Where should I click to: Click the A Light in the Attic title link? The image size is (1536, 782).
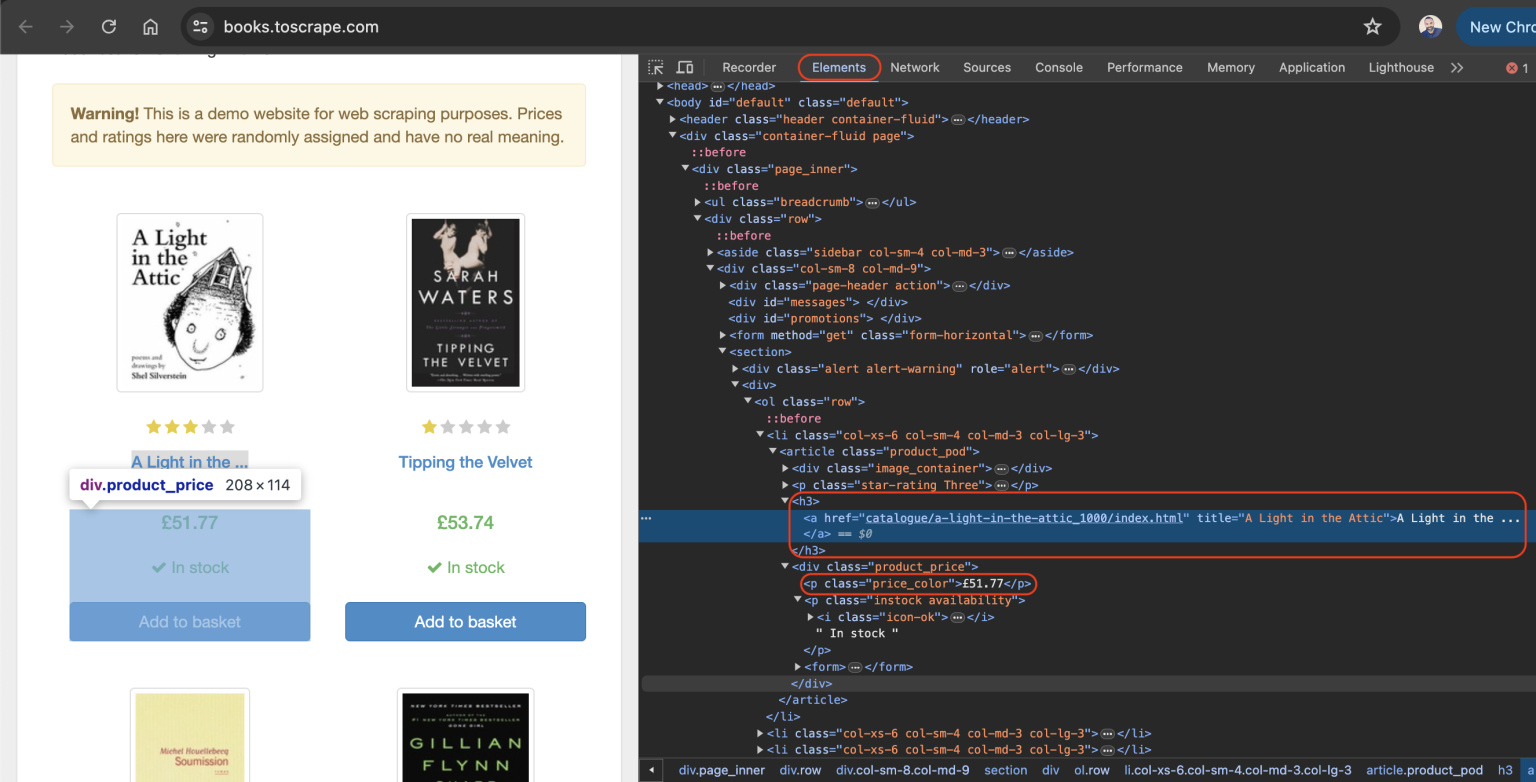point(188,461)
